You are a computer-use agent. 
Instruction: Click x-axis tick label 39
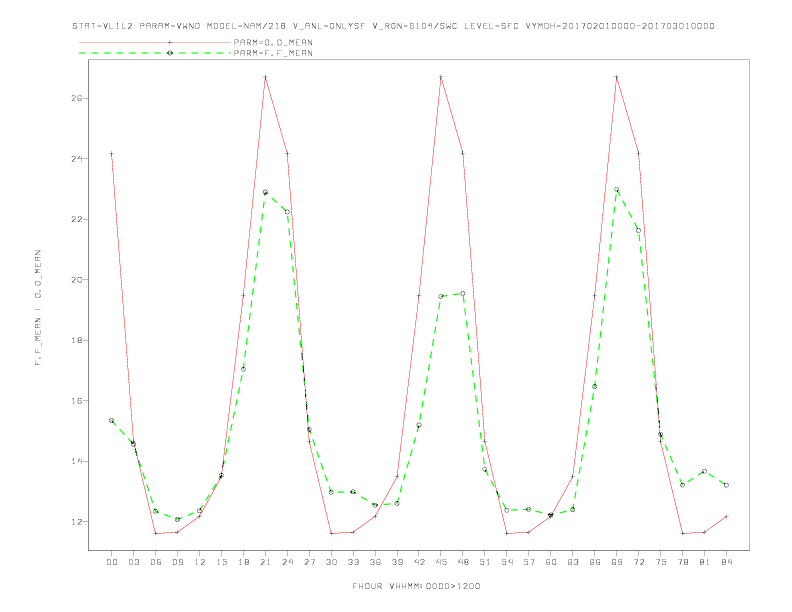click(x=397, y=562)
